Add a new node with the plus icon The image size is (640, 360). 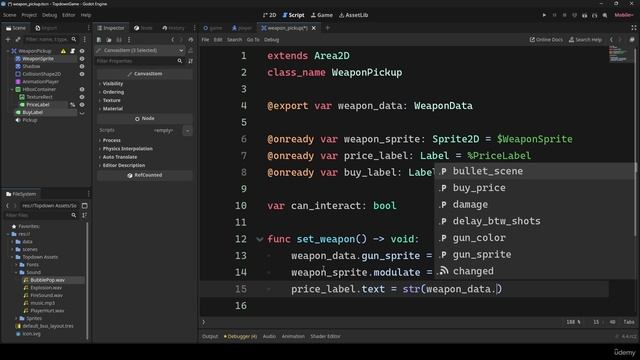8,40
